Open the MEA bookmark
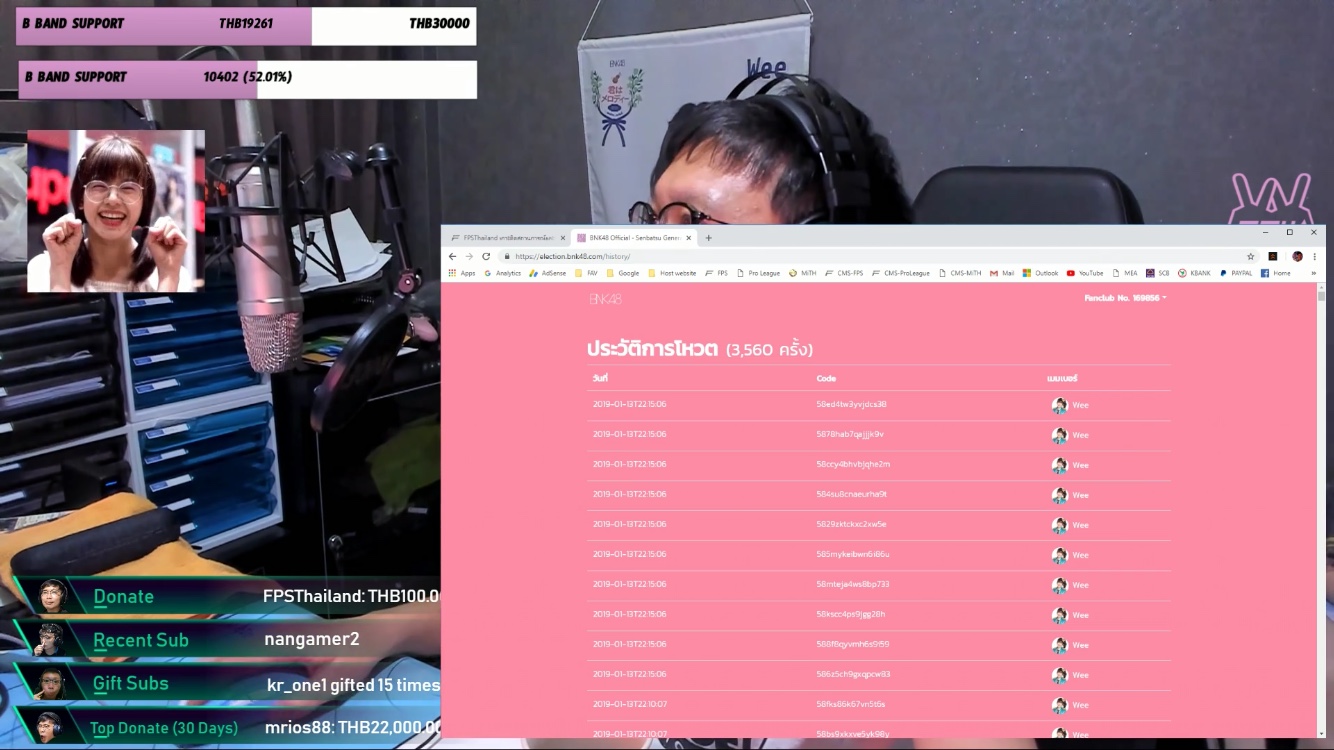The width and height of the screenshot is (1334, 750). pos(1125,273)
